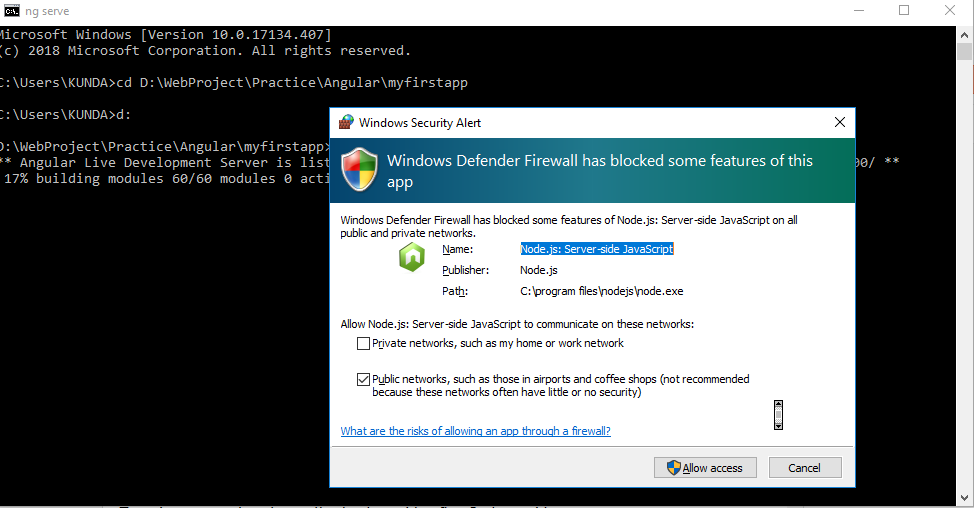Click the Windows Defender shield icon in the banner

tap(359, 169)
